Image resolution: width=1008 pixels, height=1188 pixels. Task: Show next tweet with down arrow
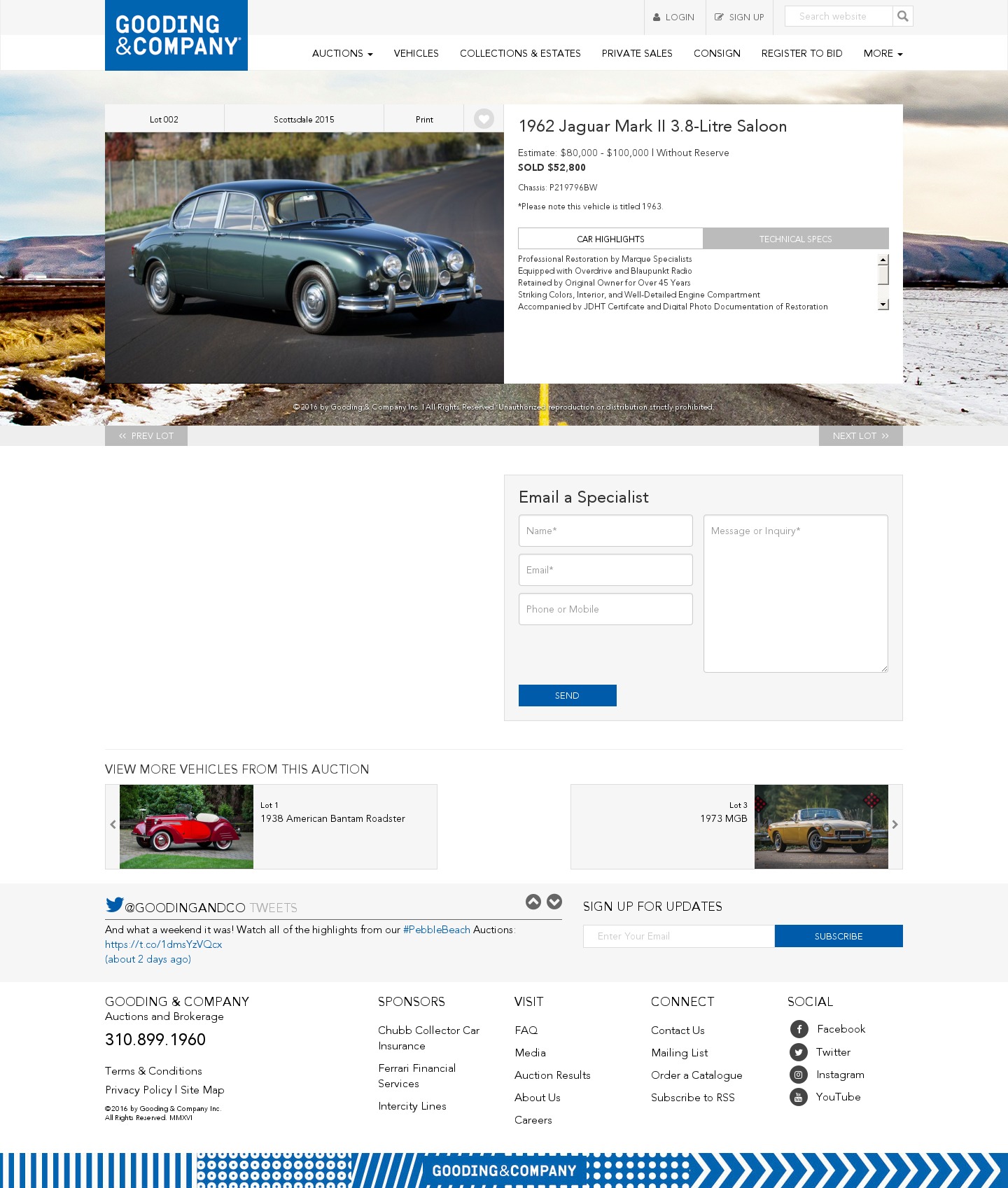click(554, 902)
